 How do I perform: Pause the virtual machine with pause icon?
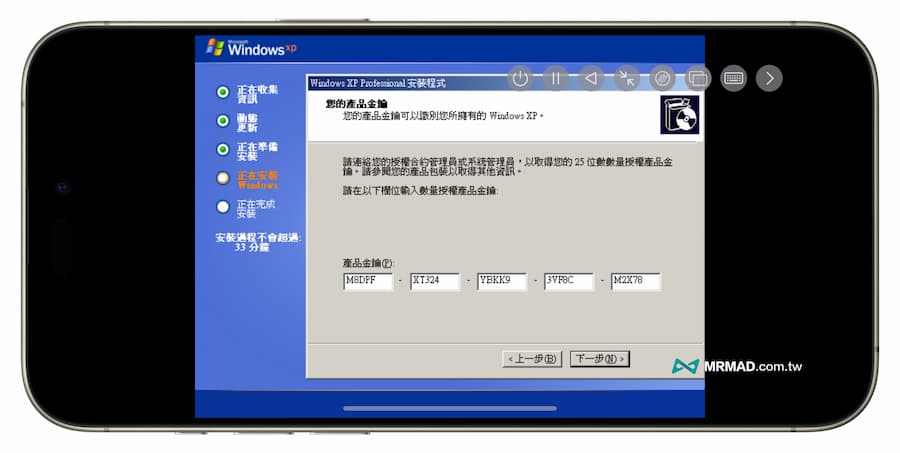pyautogui.click(x=556, y=78)
